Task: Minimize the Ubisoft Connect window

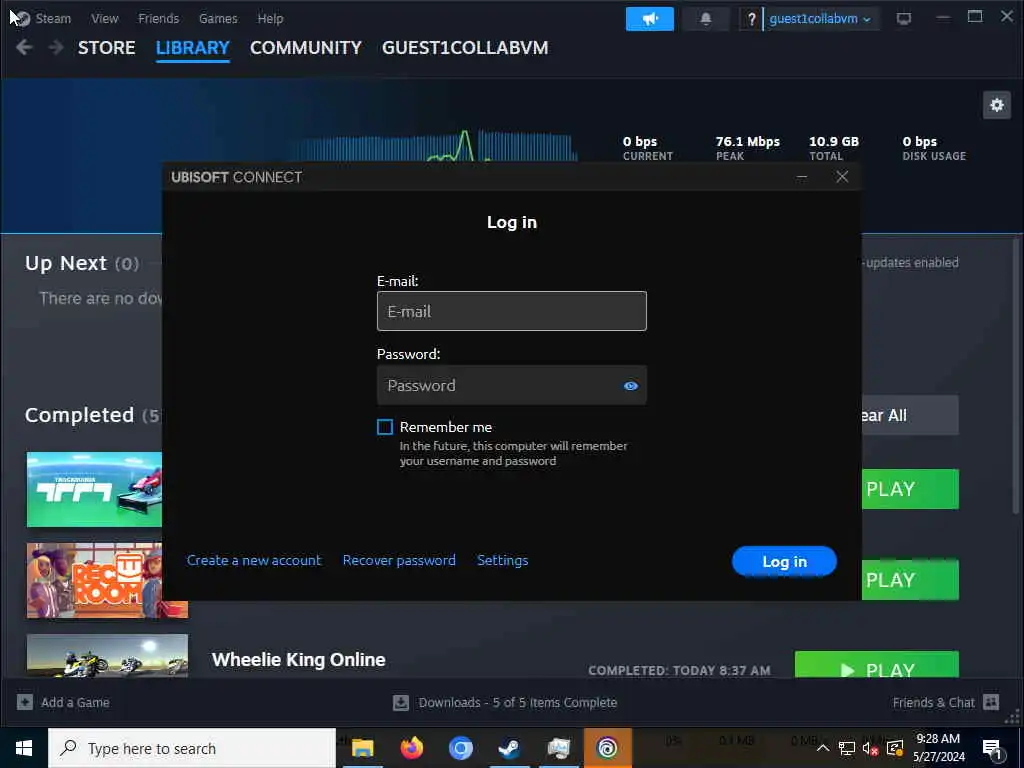Action: point(802,177)
